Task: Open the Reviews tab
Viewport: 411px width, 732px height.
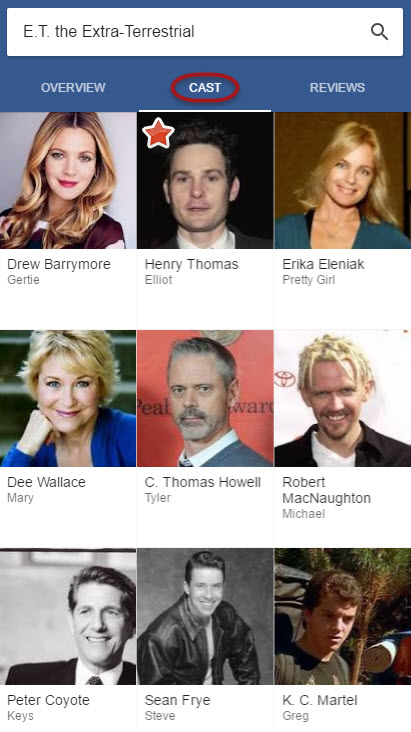Action: click(337, 87)
